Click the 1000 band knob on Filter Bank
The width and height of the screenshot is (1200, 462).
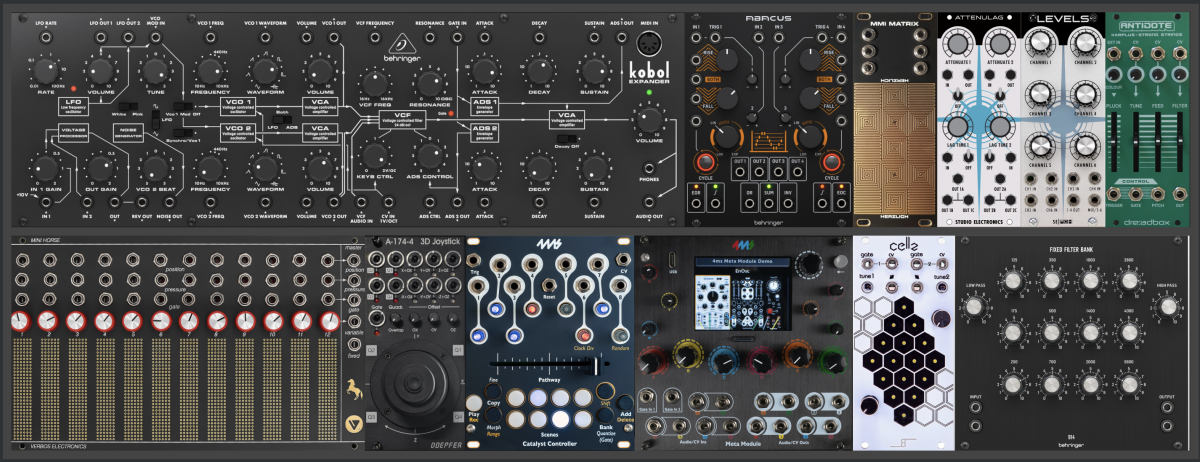pyautogui.click(x=1090, y=280)
